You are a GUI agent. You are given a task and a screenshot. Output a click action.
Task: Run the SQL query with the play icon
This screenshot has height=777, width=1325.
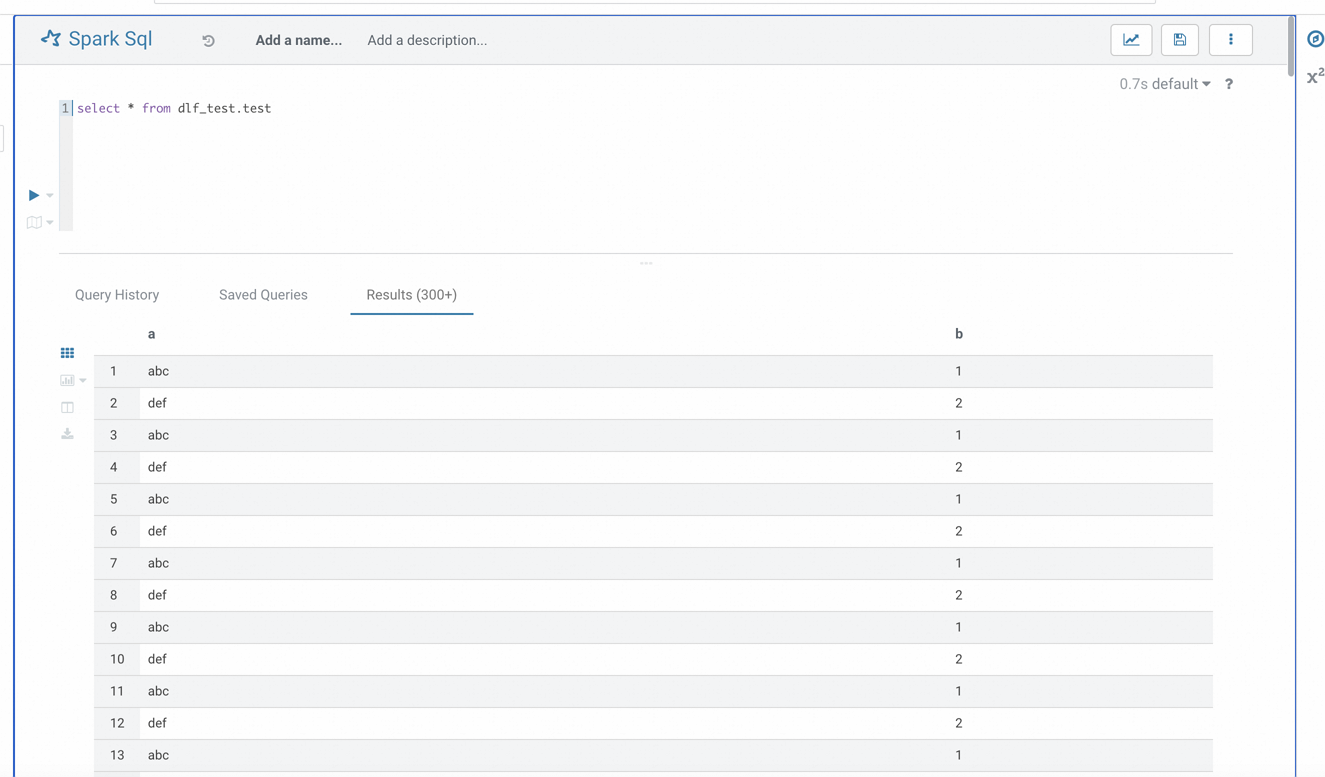(x=33, y=195)
